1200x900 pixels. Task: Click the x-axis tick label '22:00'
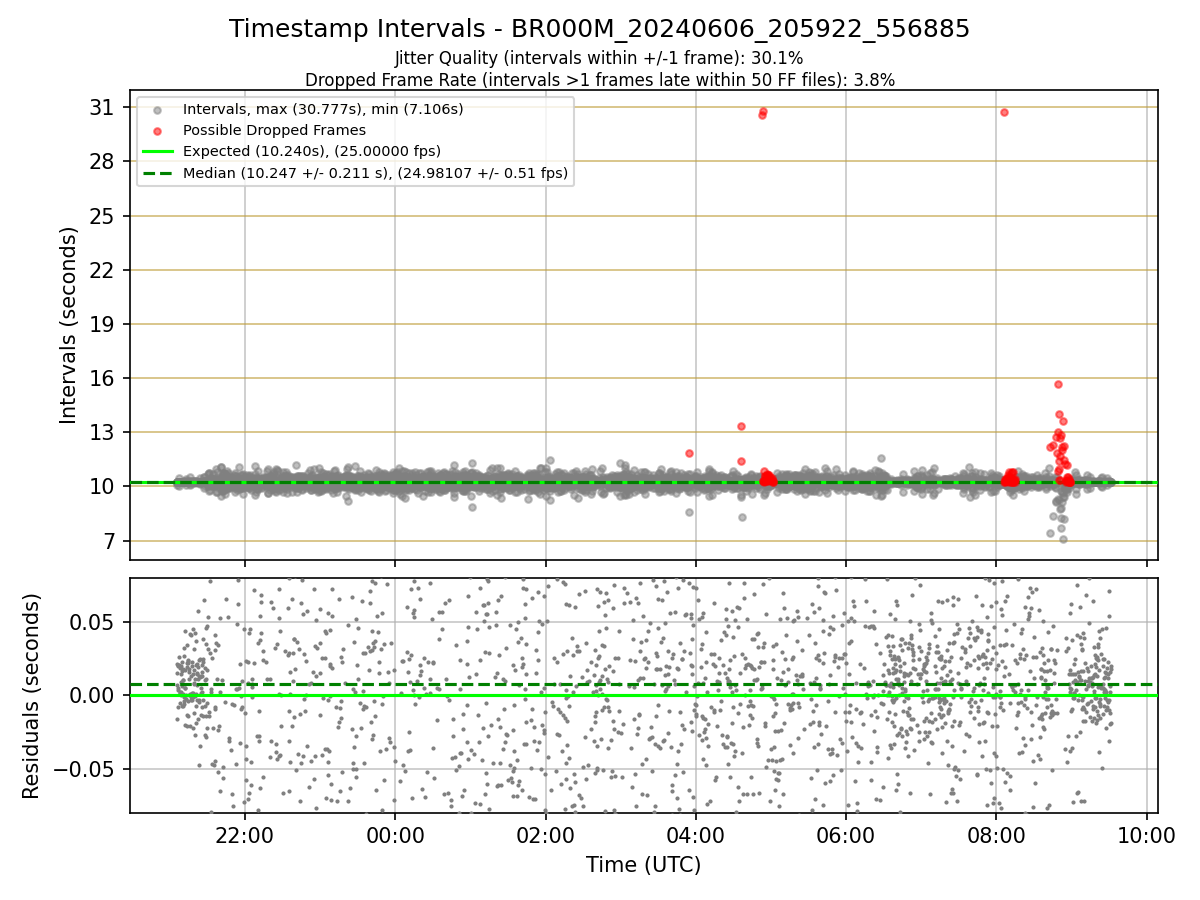[245, 836]
